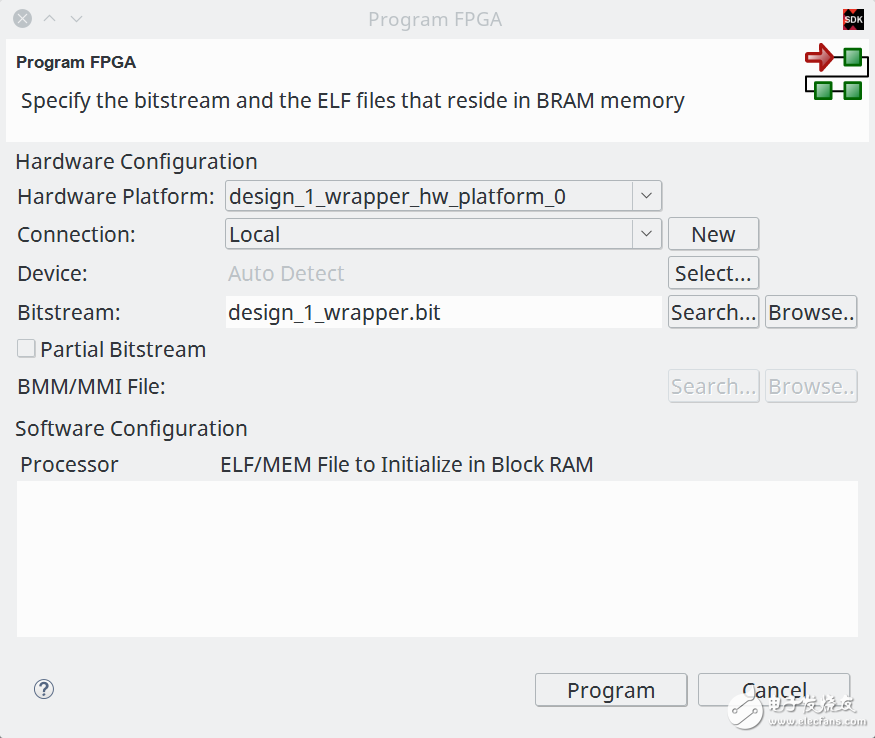Close the Program FPGA dialog window
This screenshot has height=738, width=875.
click(22, 19)
